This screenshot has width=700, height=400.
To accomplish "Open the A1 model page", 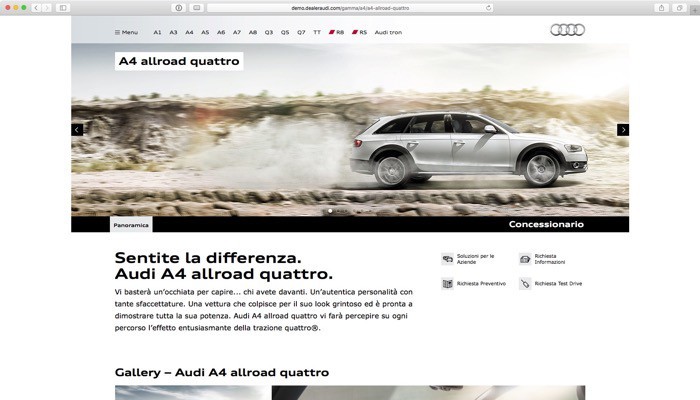I will coord(157,32).
